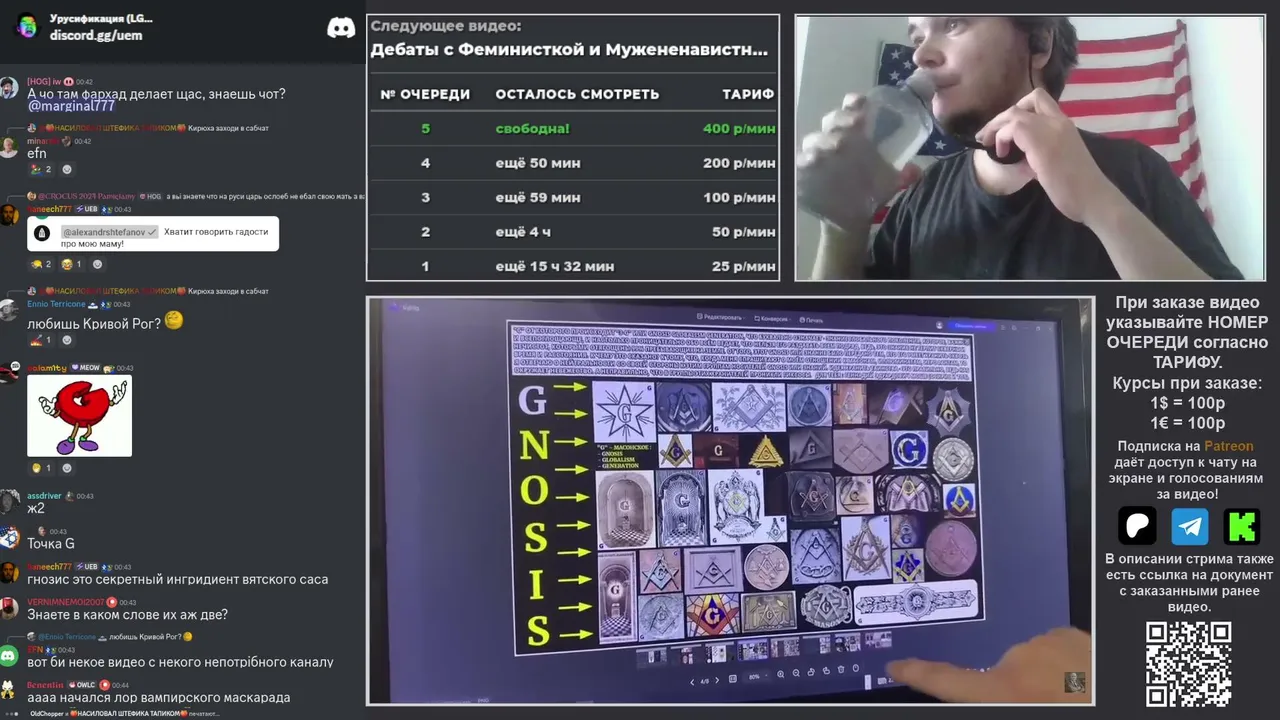The width and height of the screenshot is (1280, 720).
Task: Click ещё 50 мин in queue row 4
Action: (538, 163)
